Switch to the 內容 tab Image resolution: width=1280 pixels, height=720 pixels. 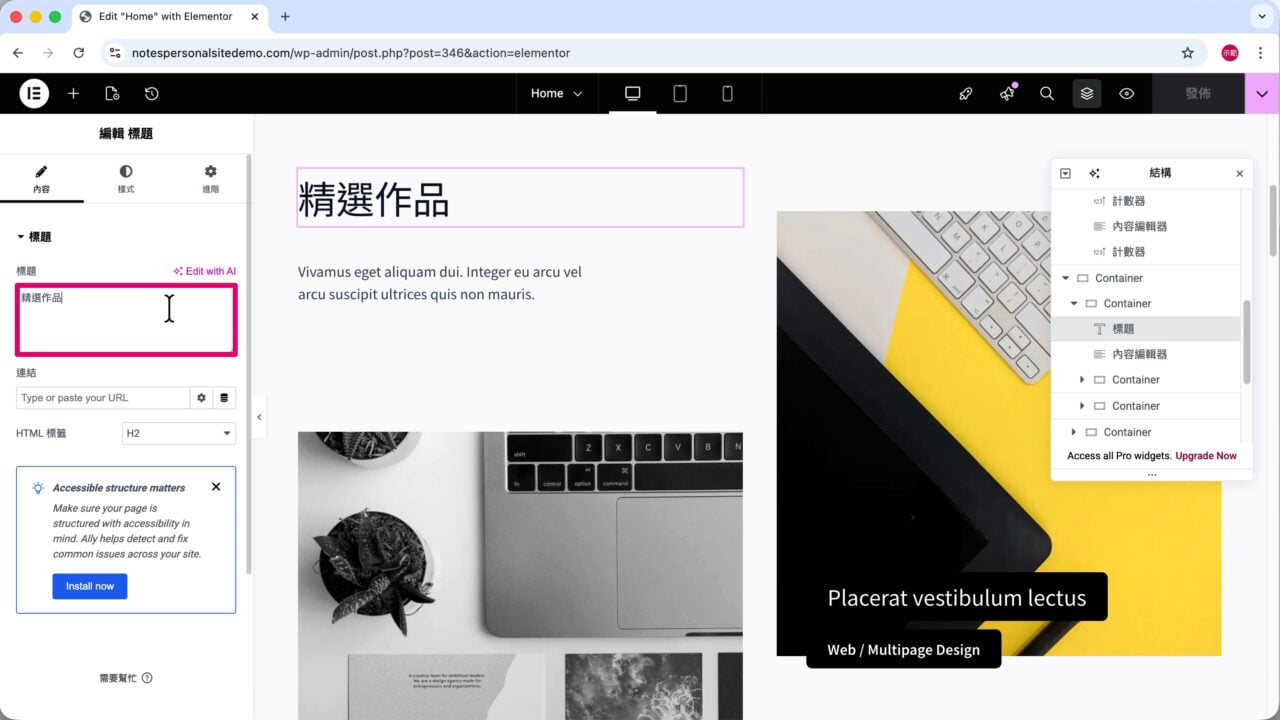[x=41, y=179]
